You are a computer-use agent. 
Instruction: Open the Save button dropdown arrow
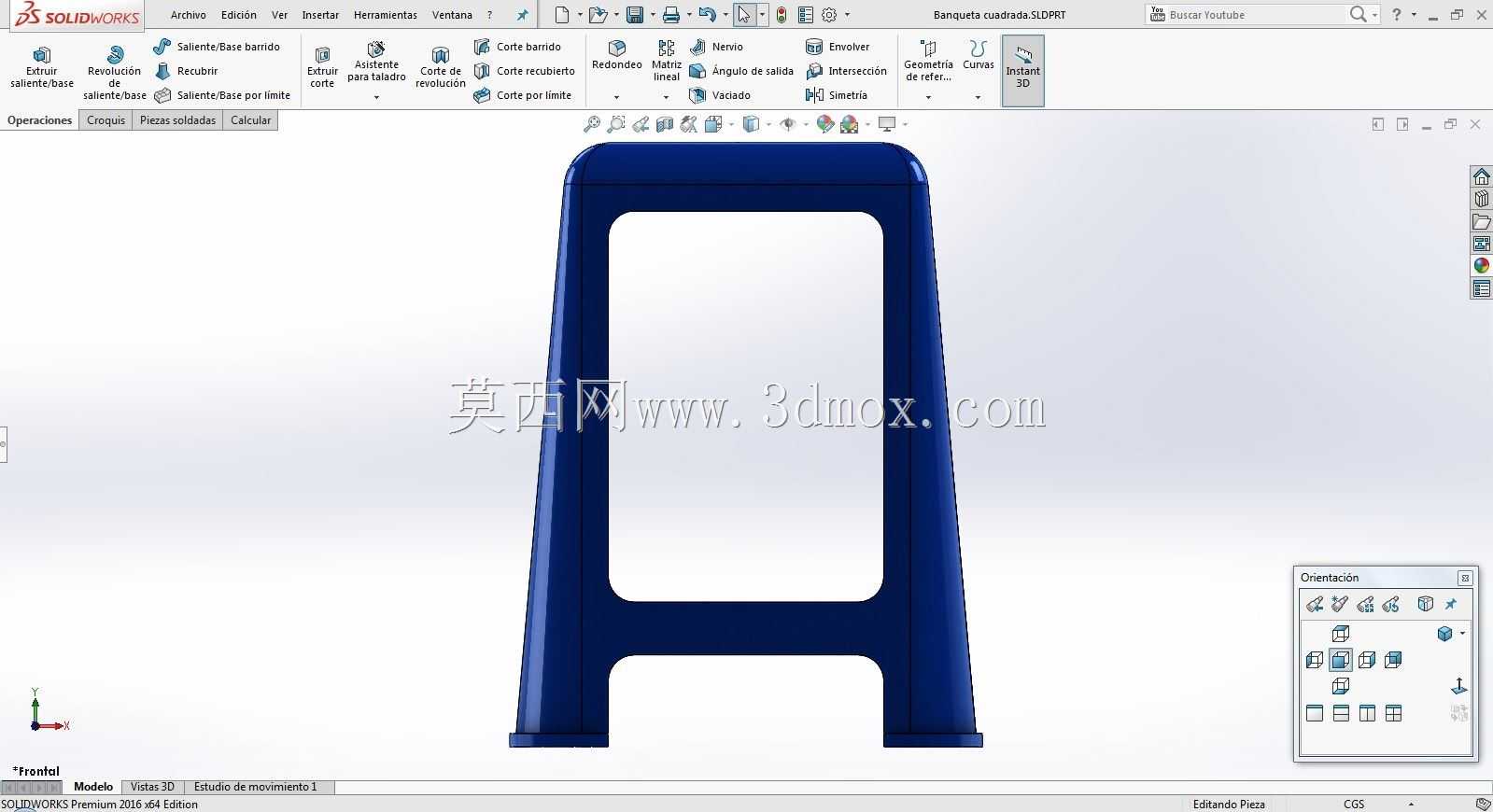coord(651,15)
